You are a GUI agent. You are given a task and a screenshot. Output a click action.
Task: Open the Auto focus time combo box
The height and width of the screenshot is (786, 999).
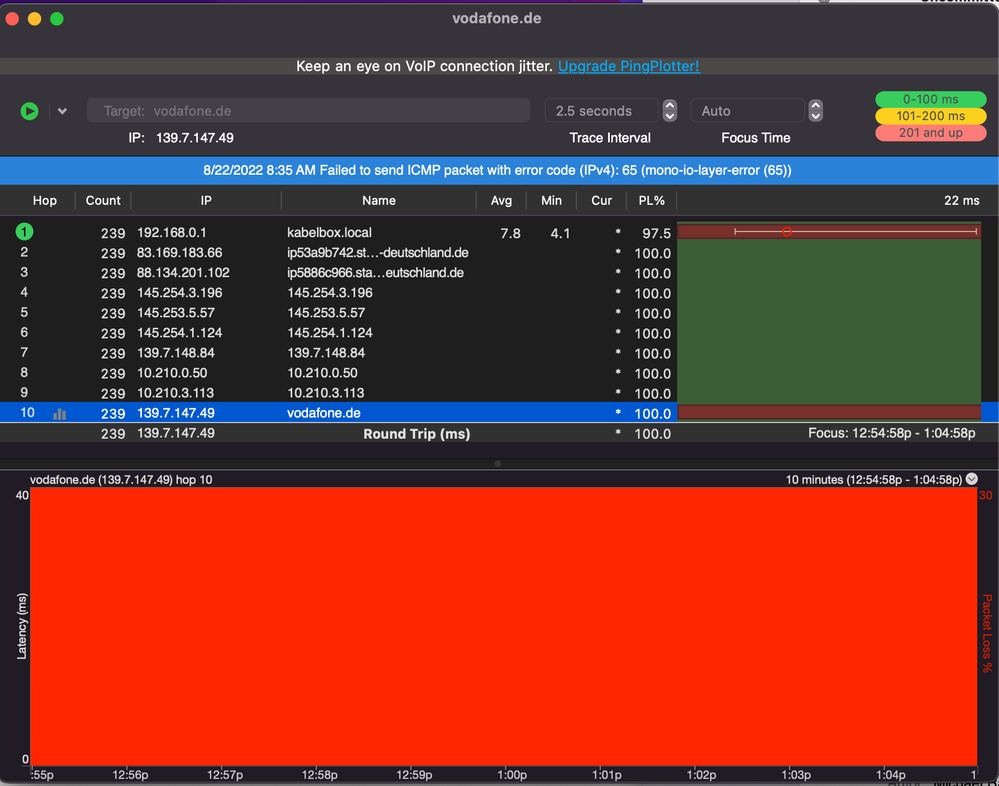click(747, 111)
